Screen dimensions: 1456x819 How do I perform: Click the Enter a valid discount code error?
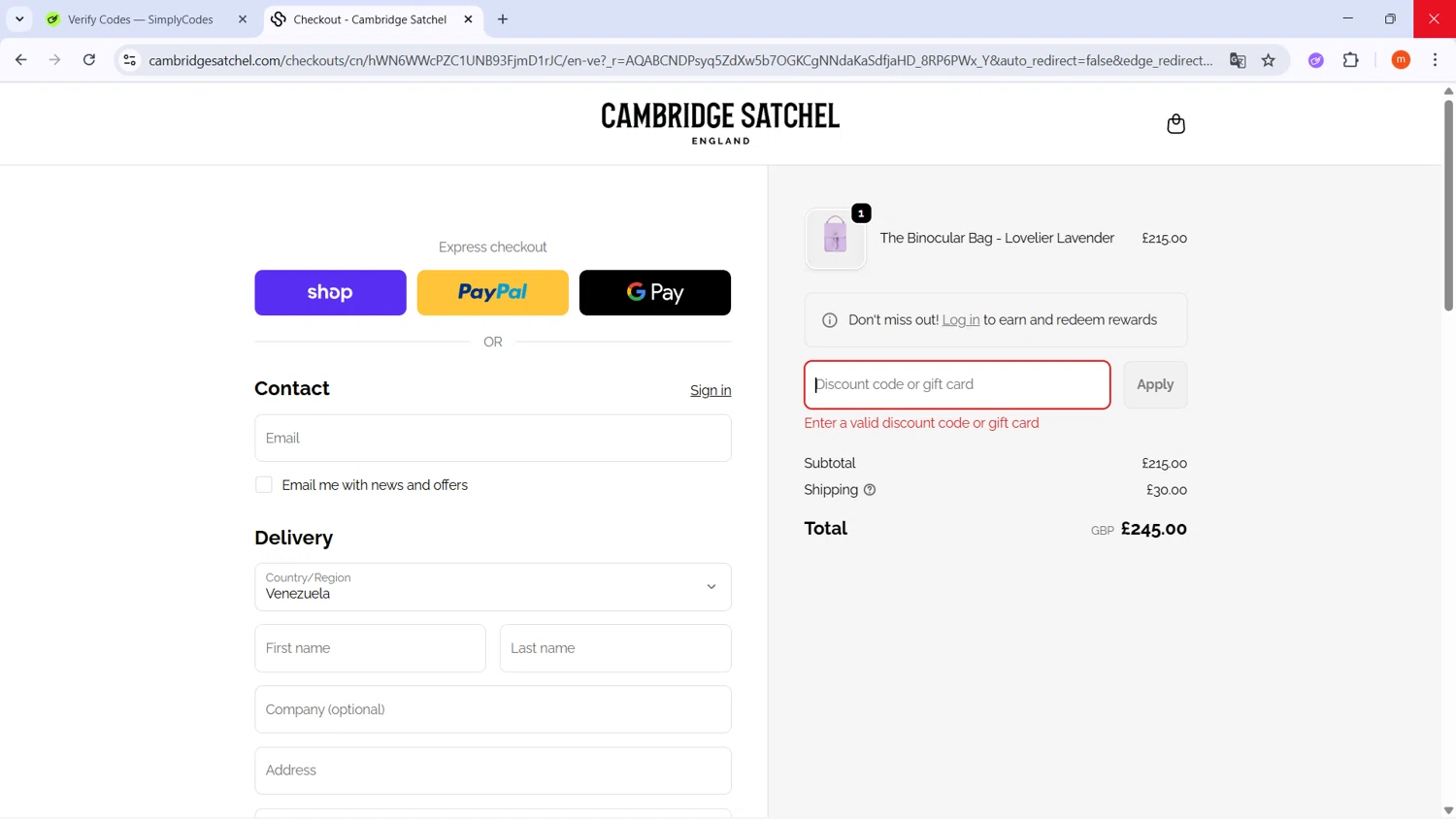tap(921, 423)
